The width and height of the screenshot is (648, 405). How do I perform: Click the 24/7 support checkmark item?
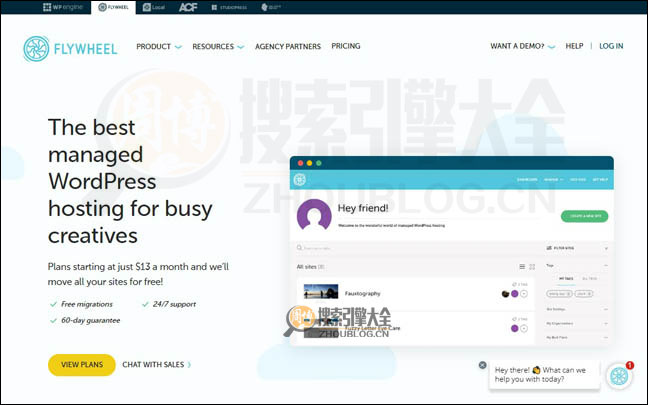[x=169, y=304]
